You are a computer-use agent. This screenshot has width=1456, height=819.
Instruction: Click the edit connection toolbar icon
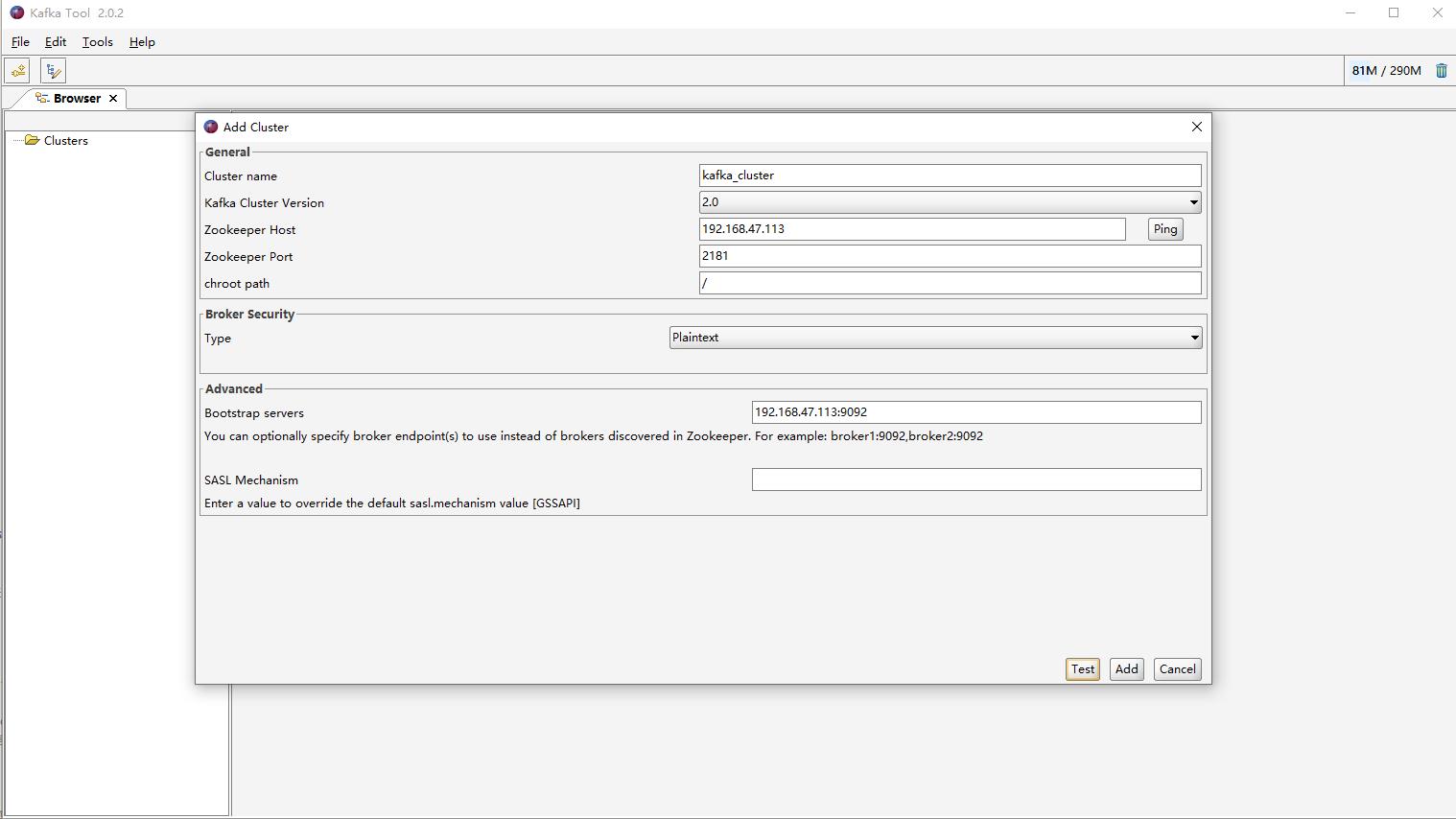tap(53, 71)
